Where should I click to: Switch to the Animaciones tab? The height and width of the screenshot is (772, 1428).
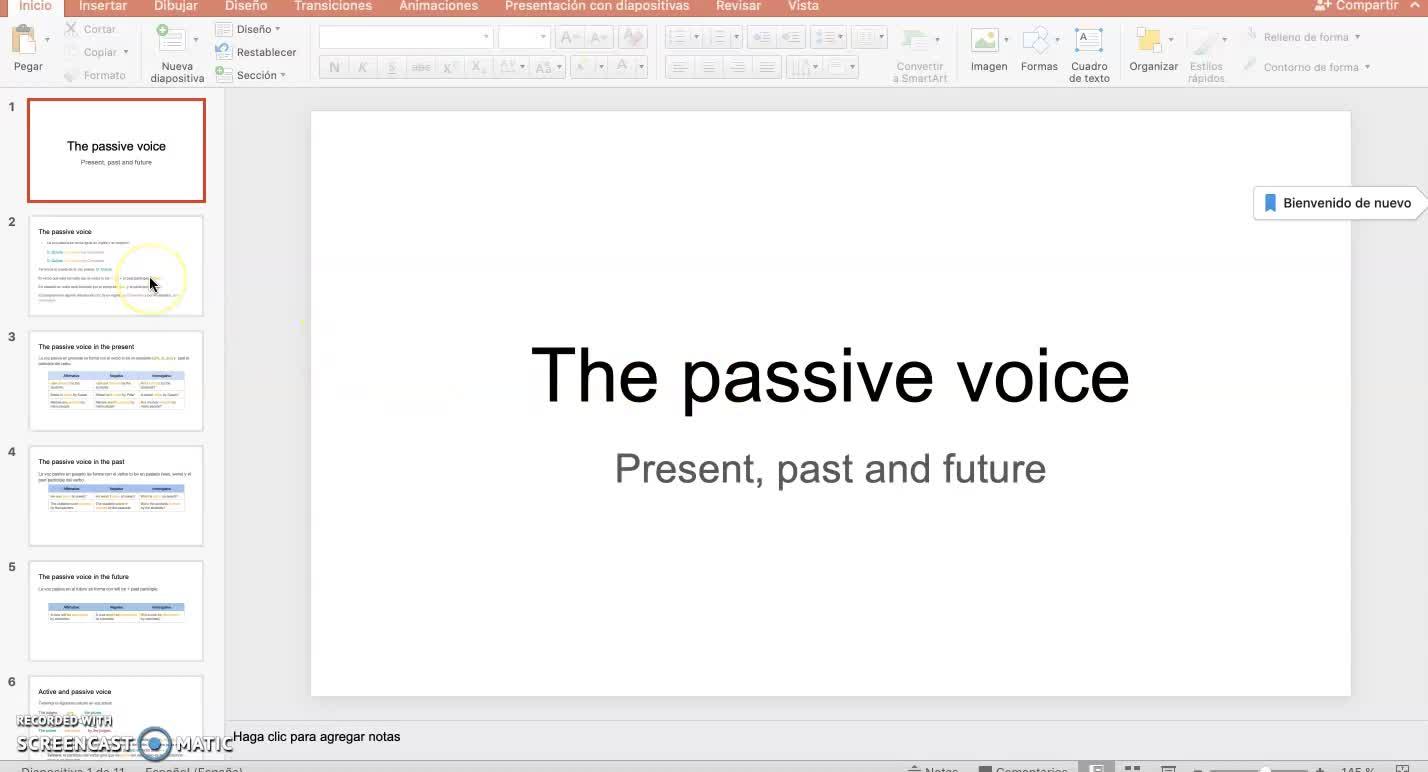coord(439,6)
